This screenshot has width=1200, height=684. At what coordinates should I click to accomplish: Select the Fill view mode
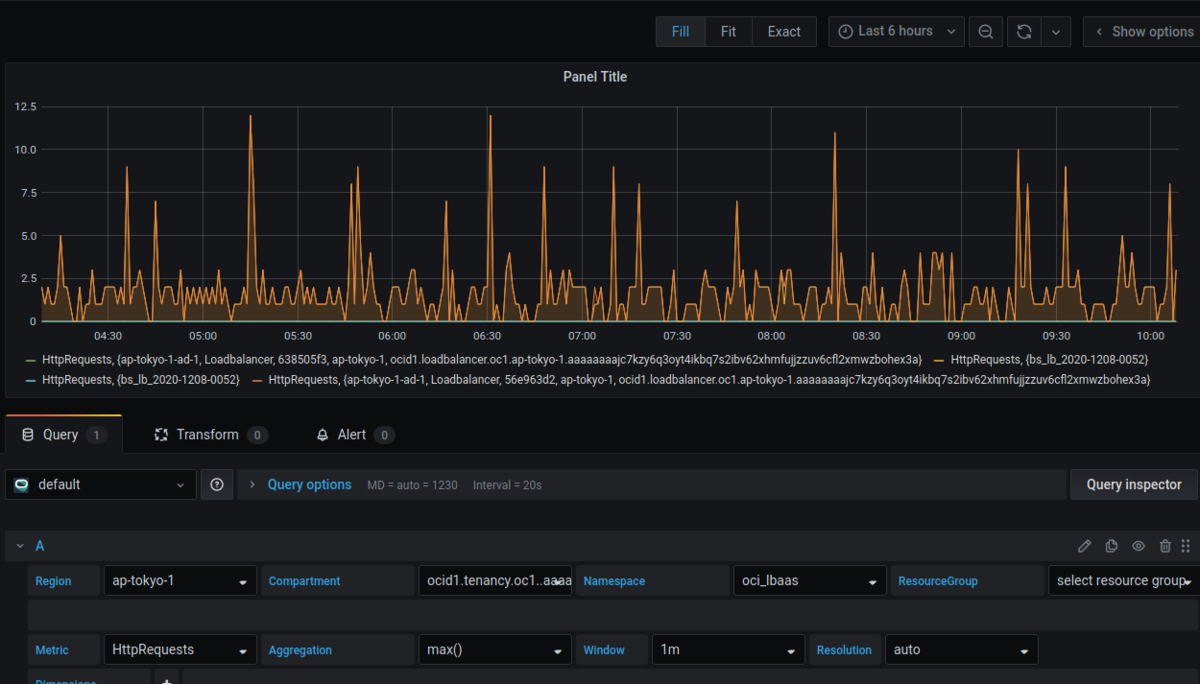(681, 32)
